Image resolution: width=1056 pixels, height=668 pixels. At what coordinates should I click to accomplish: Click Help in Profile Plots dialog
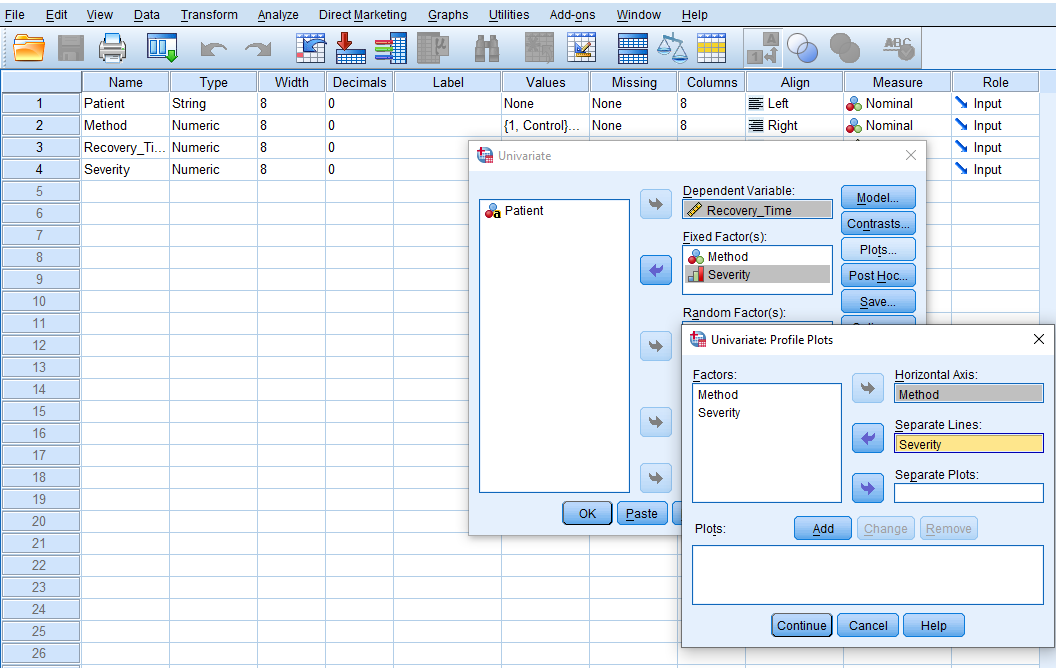[x=933, y=626]
